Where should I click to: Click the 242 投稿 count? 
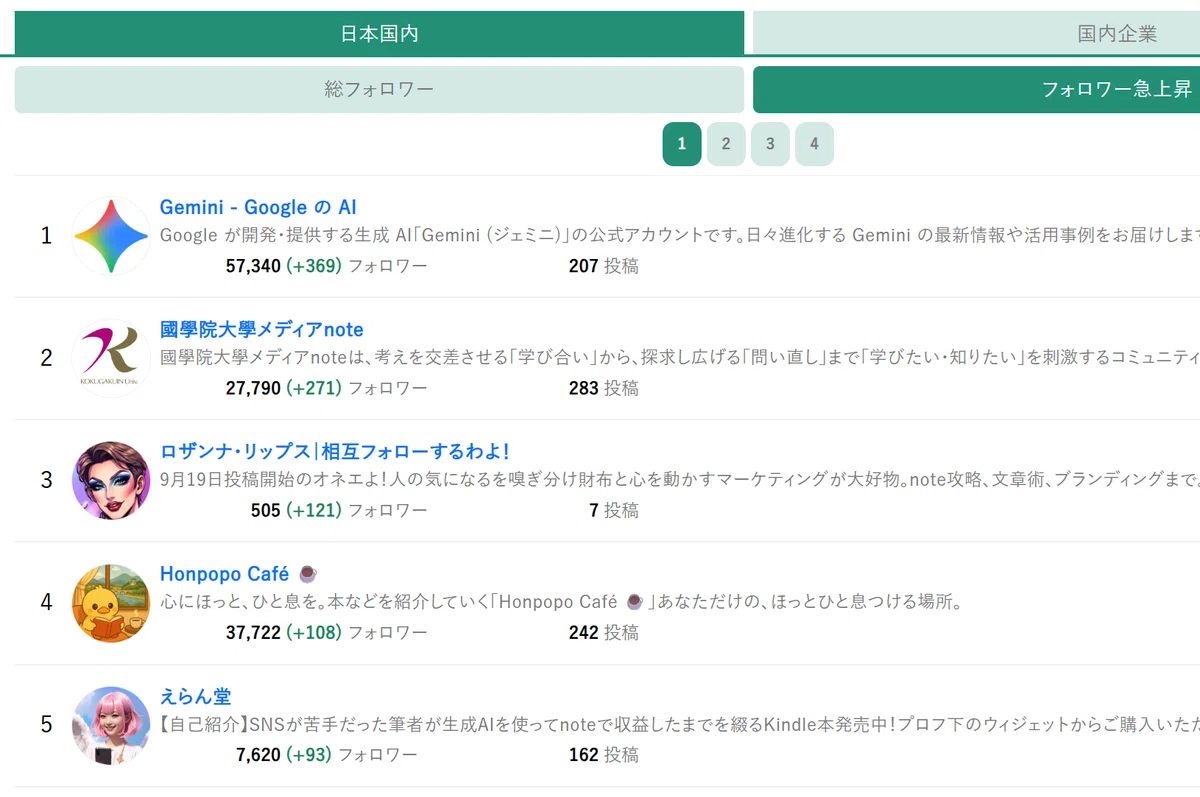604,632
